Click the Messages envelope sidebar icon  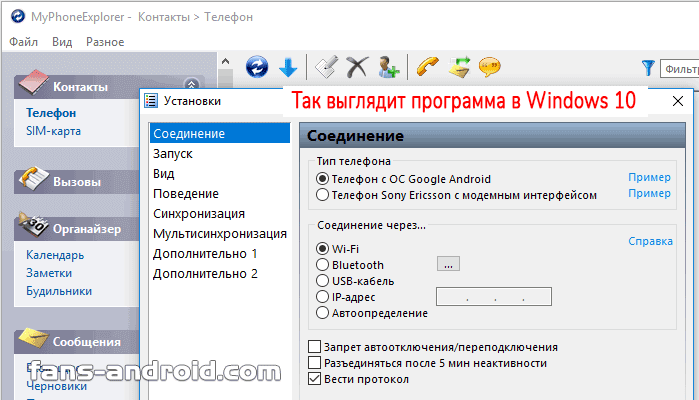point(33,338)
